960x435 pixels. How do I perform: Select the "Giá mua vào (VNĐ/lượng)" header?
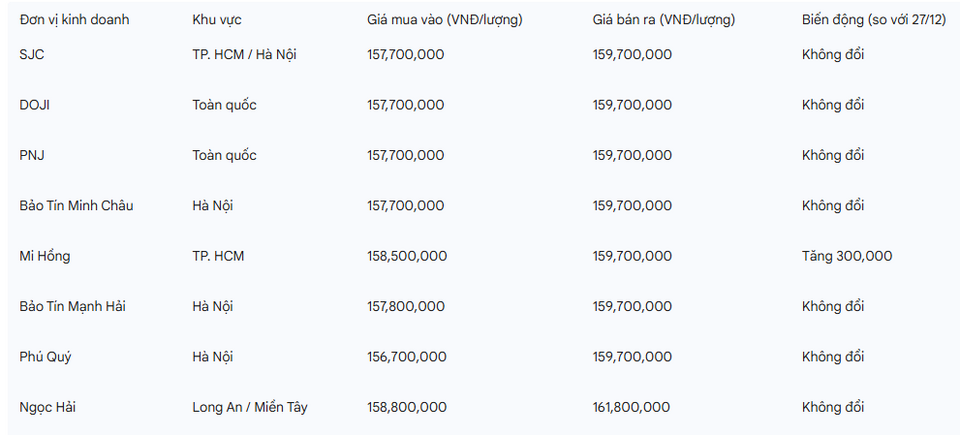pos(444,19)
